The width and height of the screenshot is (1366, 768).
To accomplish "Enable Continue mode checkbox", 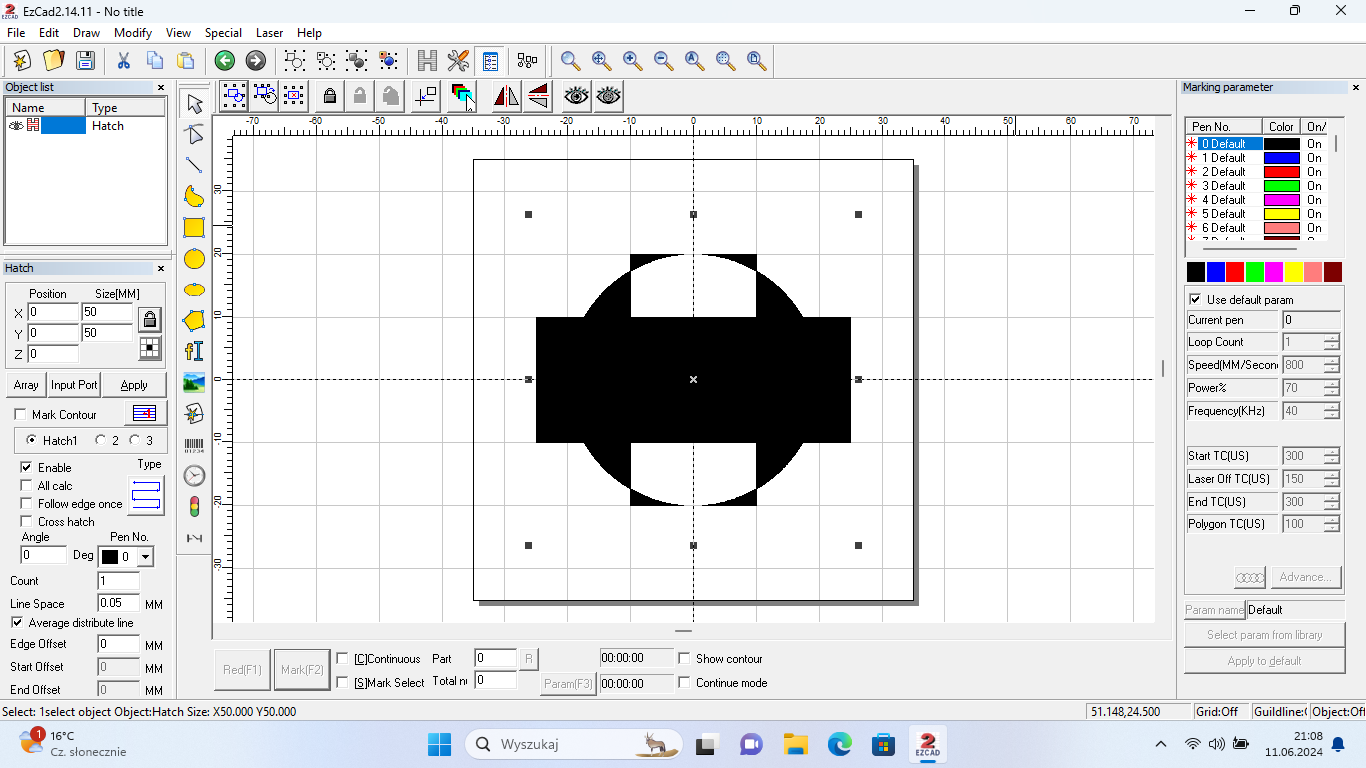I will (685, 682).
